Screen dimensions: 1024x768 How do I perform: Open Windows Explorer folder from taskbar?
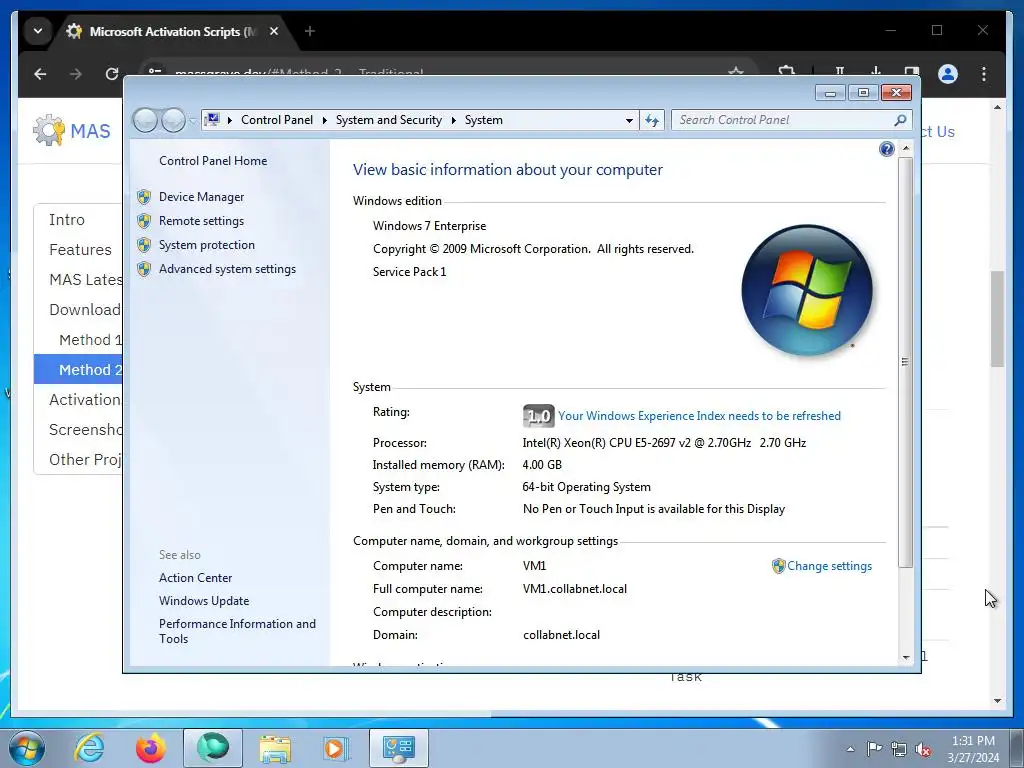click(275, 748)
